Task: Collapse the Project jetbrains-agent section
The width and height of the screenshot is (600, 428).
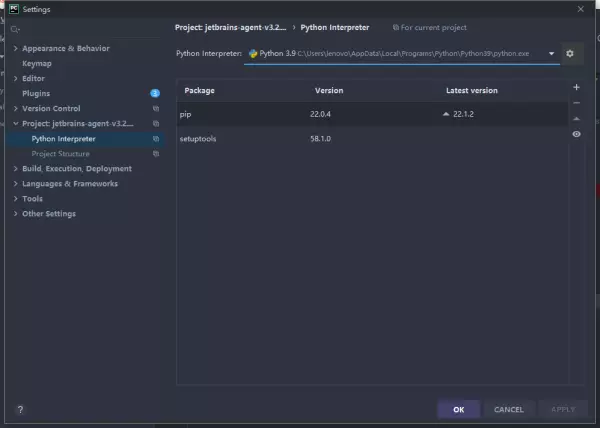Action: pyautogui.click(x=15, y=124)
